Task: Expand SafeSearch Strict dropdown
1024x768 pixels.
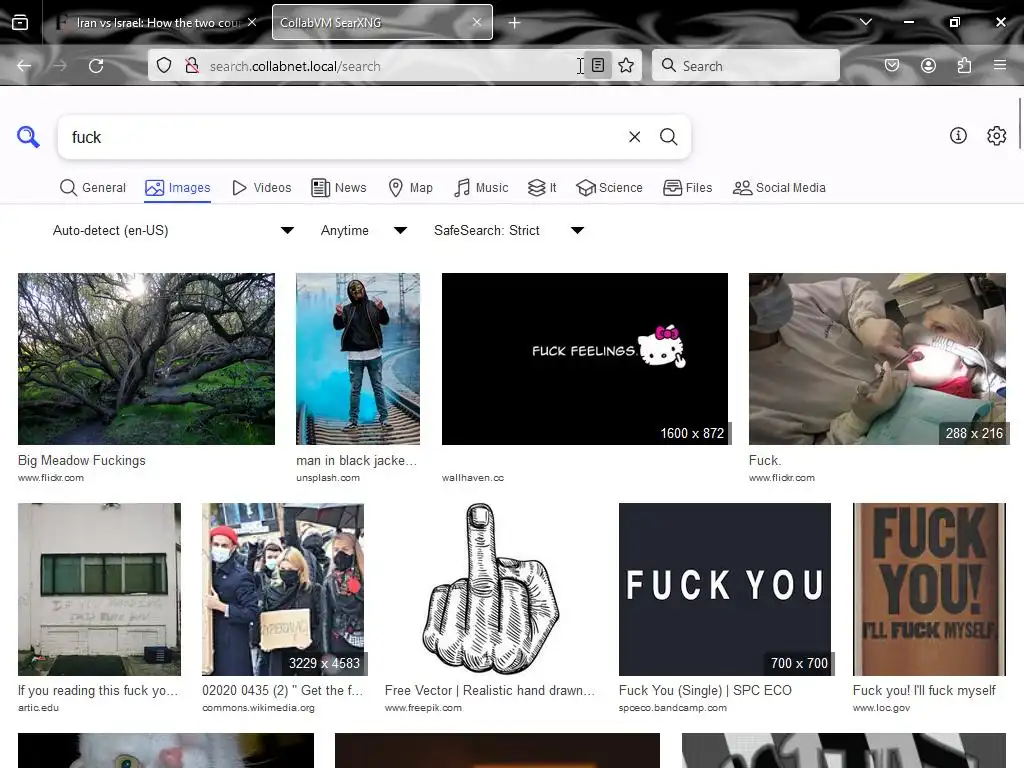Action: (509, 231)
